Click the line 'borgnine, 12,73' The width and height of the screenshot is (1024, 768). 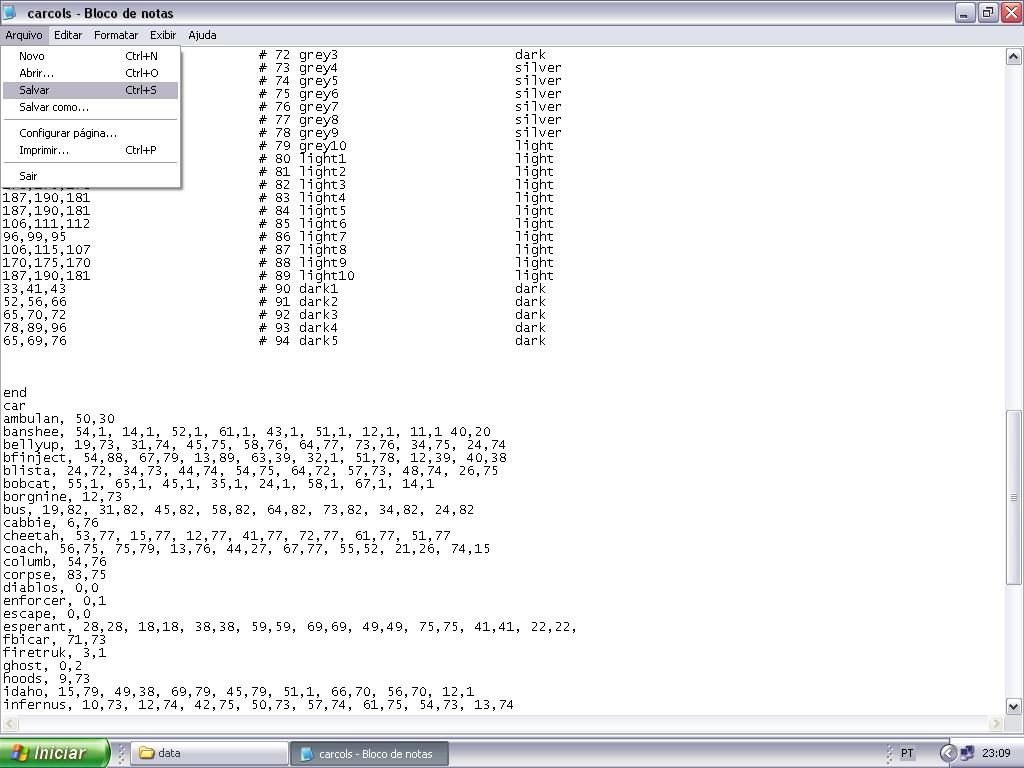(x=63, y=497)
